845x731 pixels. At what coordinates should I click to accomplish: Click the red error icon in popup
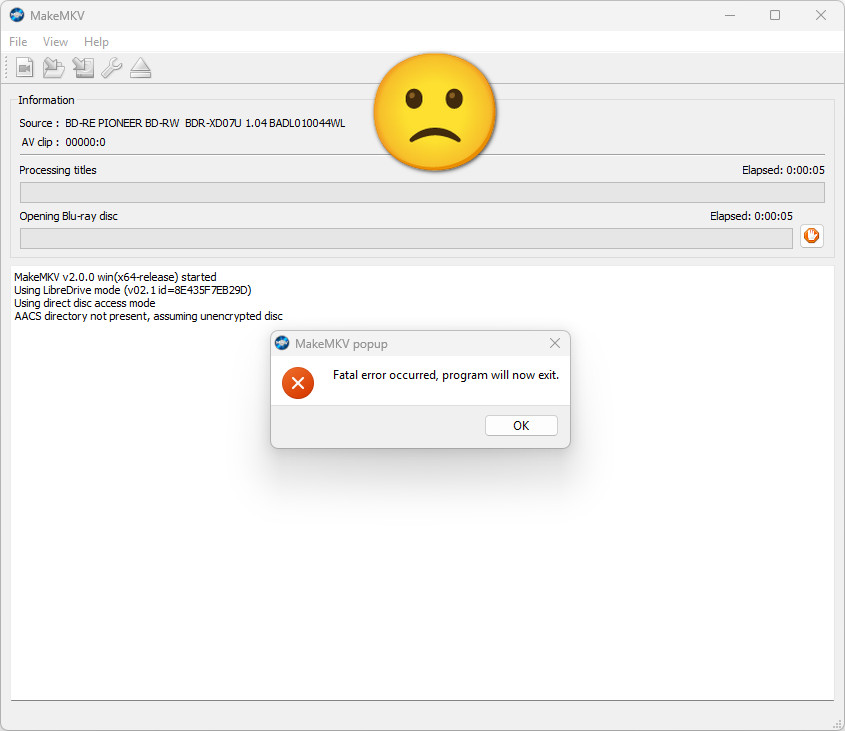297,383
